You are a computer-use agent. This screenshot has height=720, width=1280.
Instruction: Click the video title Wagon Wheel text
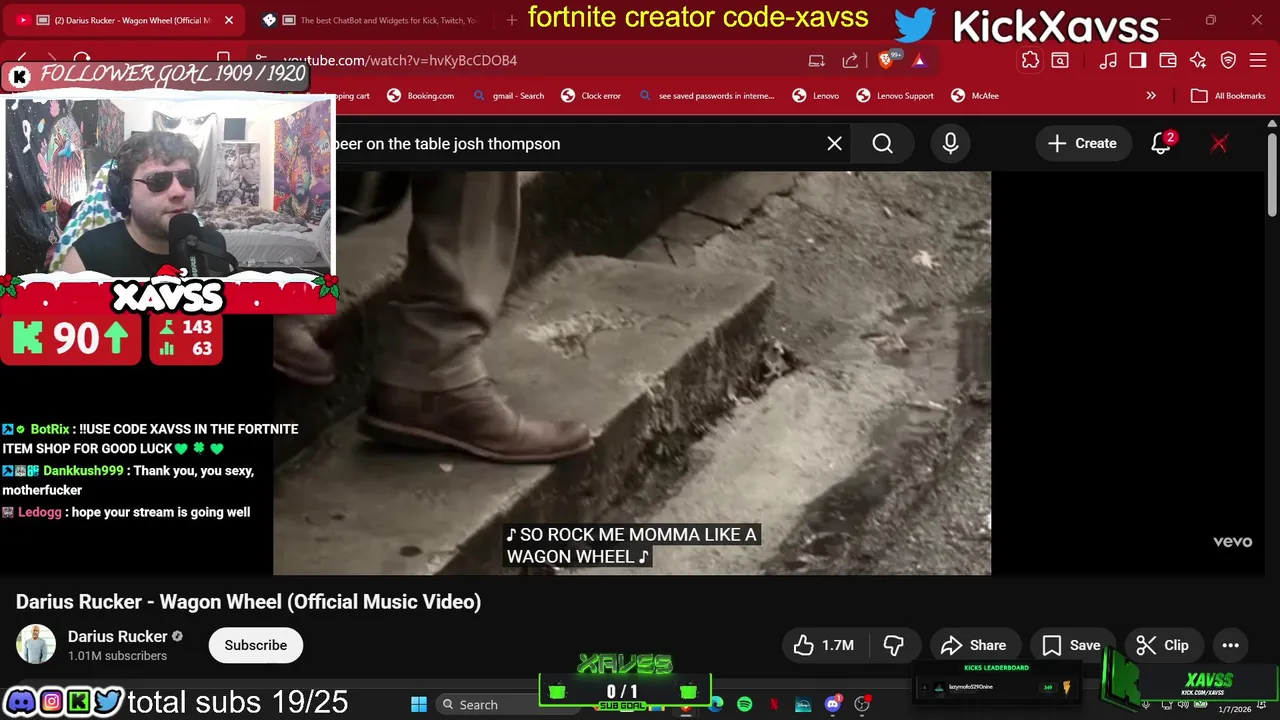tap(248, 602)
